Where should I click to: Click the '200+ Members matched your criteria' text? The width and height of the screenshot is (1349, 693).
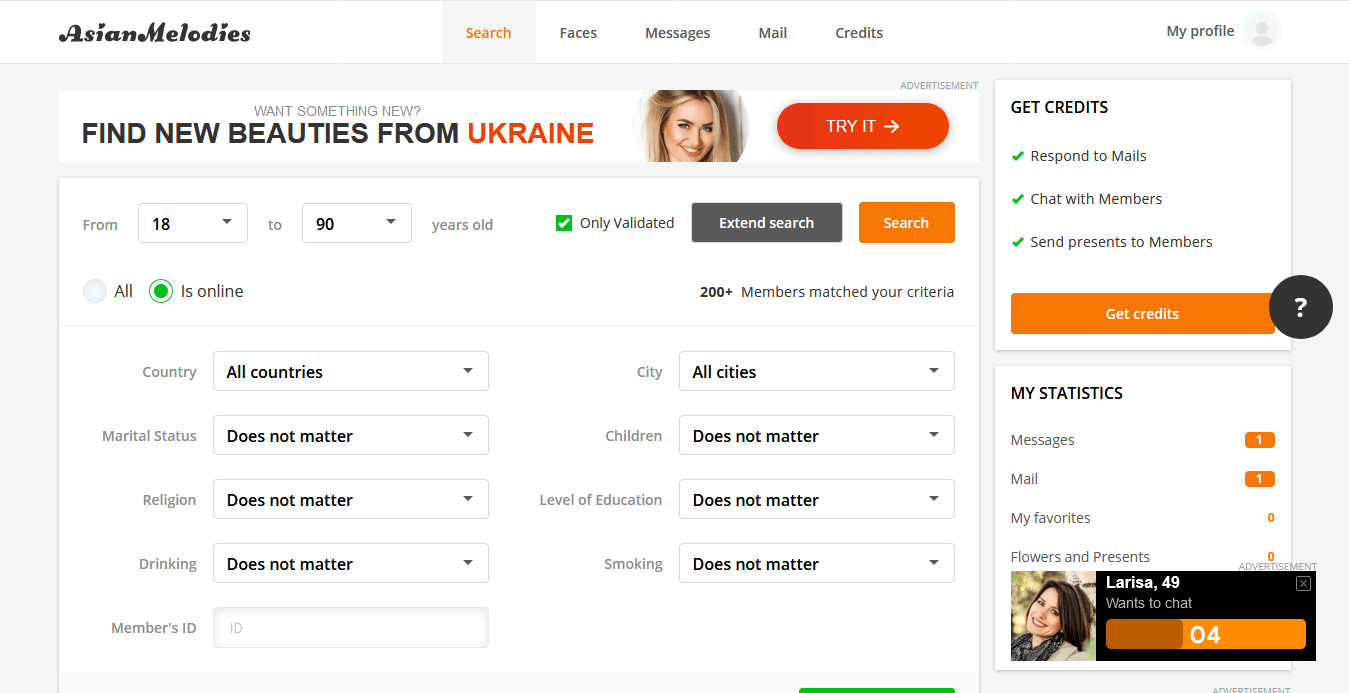[827, 292]
